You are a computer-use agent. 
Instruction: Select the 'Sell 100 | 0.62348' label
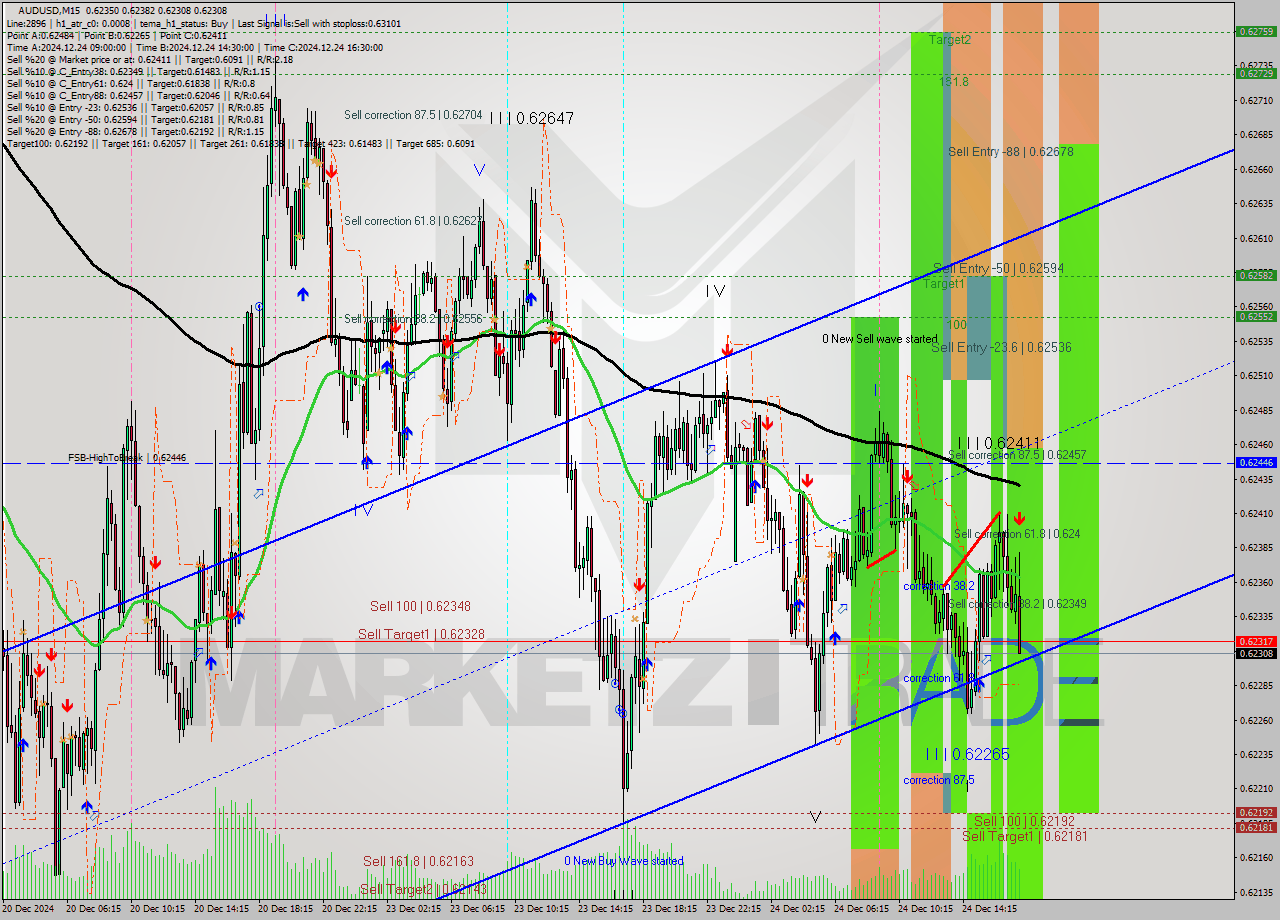click(420, 606)
